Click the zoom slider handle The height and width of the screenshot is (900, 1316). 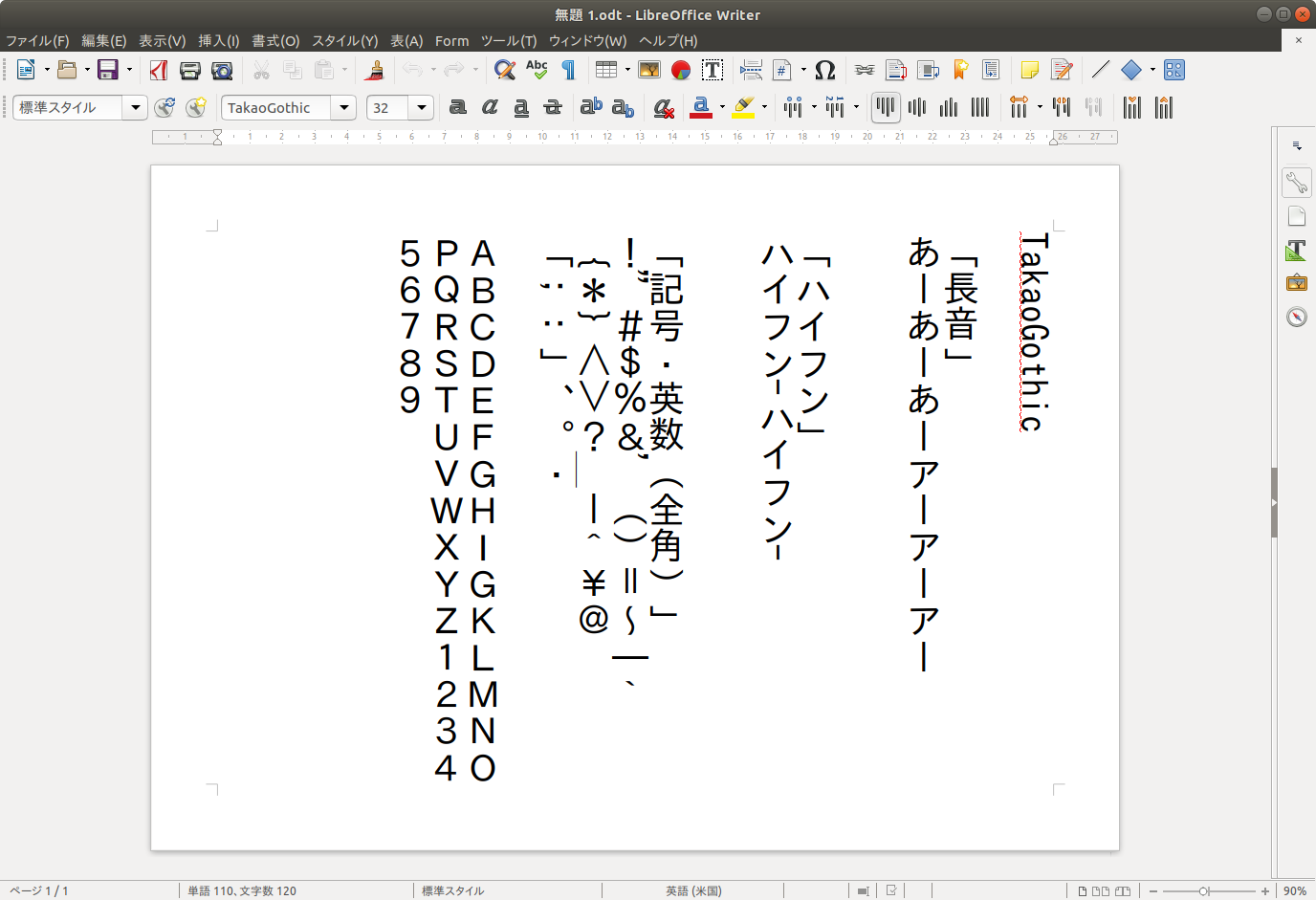[x=1204, y=890]
